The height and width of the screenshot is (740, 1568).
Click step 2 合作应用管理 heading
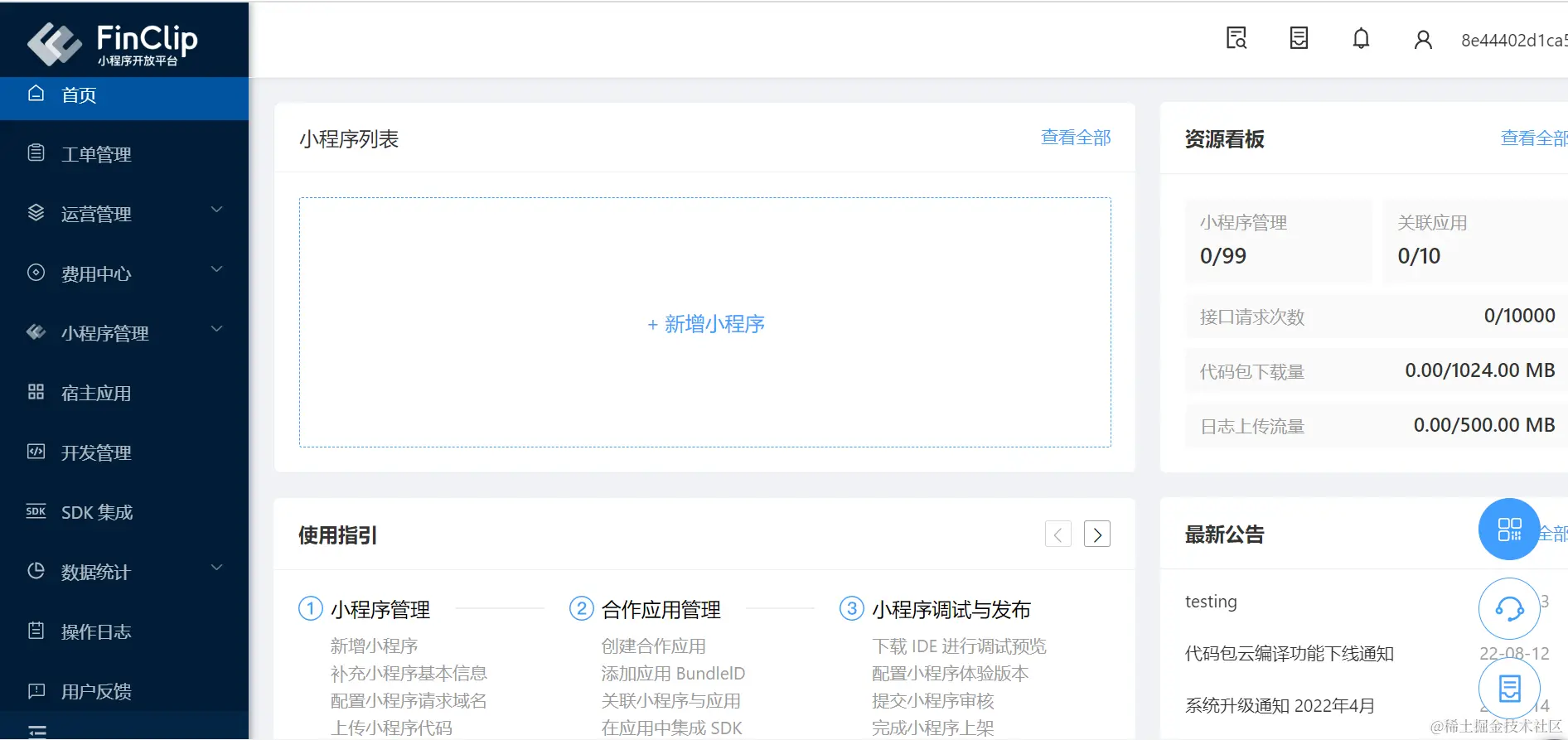661,610
